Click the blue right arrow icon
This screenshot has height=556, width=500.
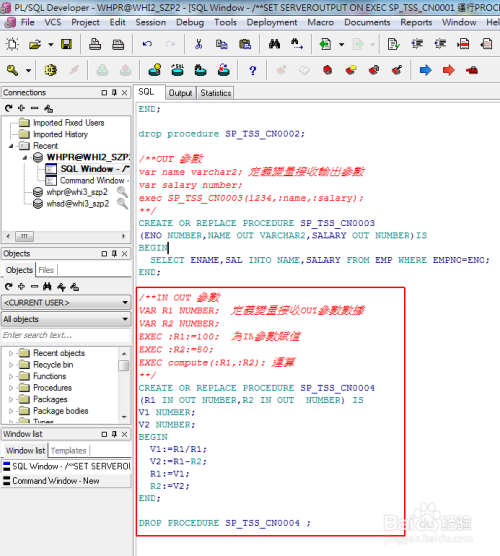coord(425,70)
